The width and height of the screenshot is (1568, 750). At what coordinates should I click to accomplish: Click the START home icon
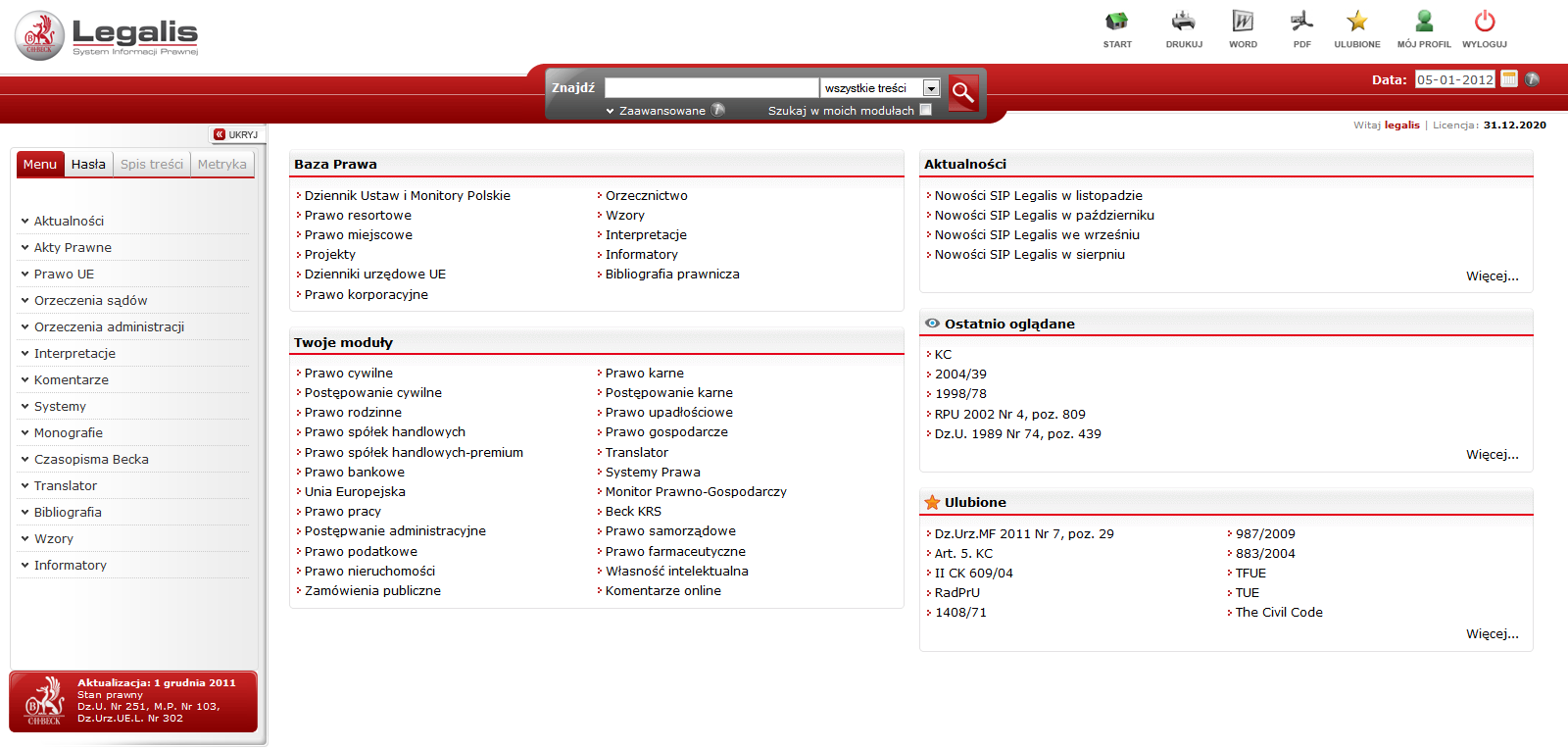pyautogui.click(x=1117, y=21)
